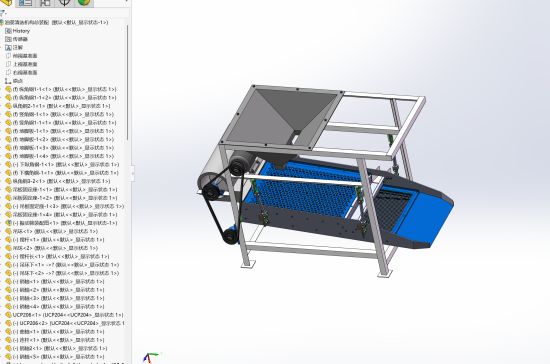550x364 pixels.
Task: Click the part icon of 地脚板-1<3>
Action: [8, 148]
